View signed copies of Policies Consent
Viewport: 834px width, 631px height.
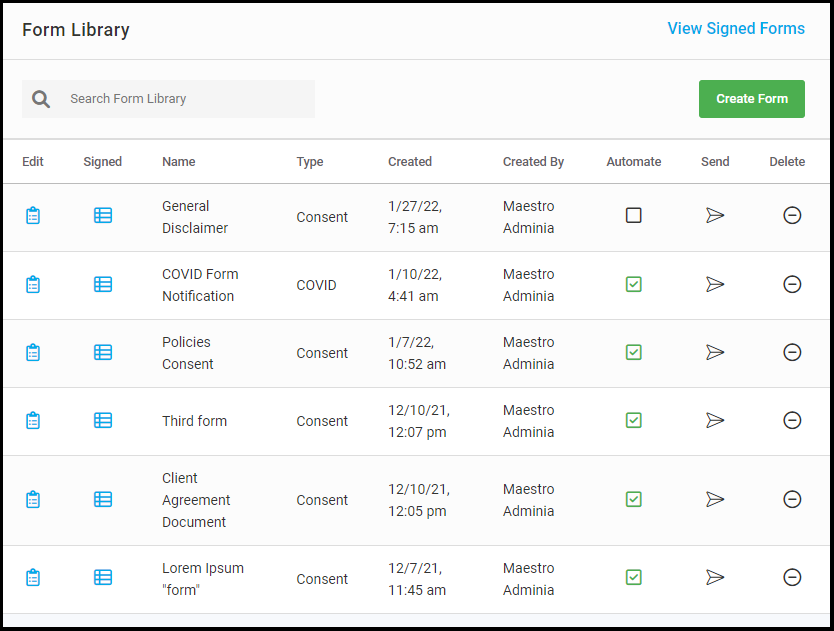tap(103, 352)
